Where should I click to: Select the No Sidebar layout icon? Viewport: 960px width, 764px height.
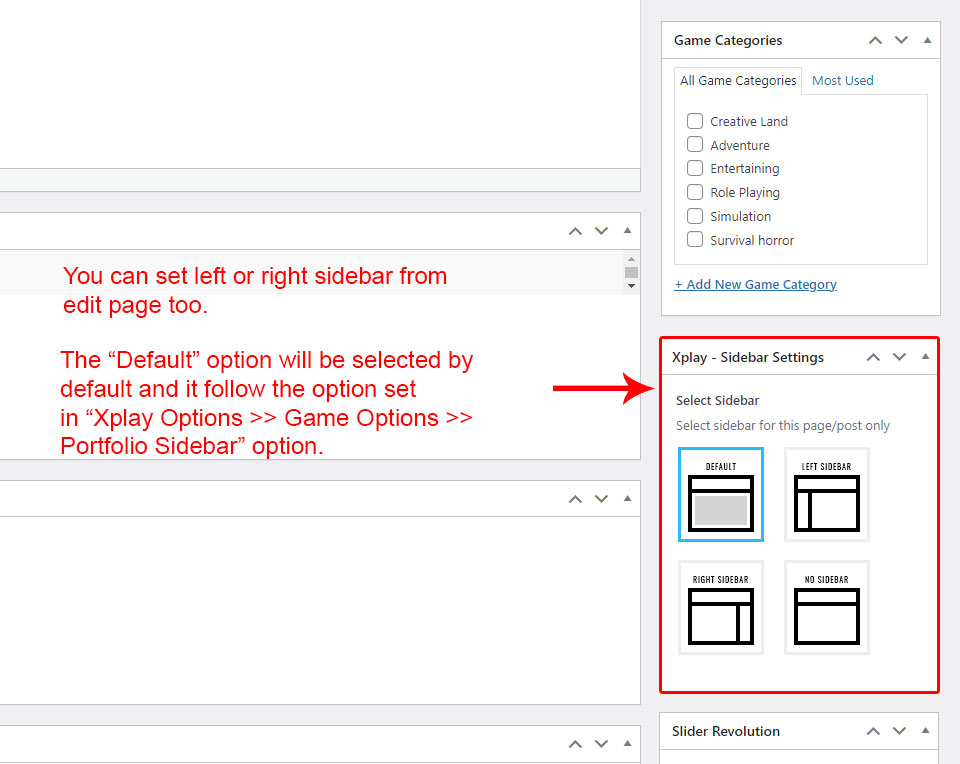coord(826,608)
